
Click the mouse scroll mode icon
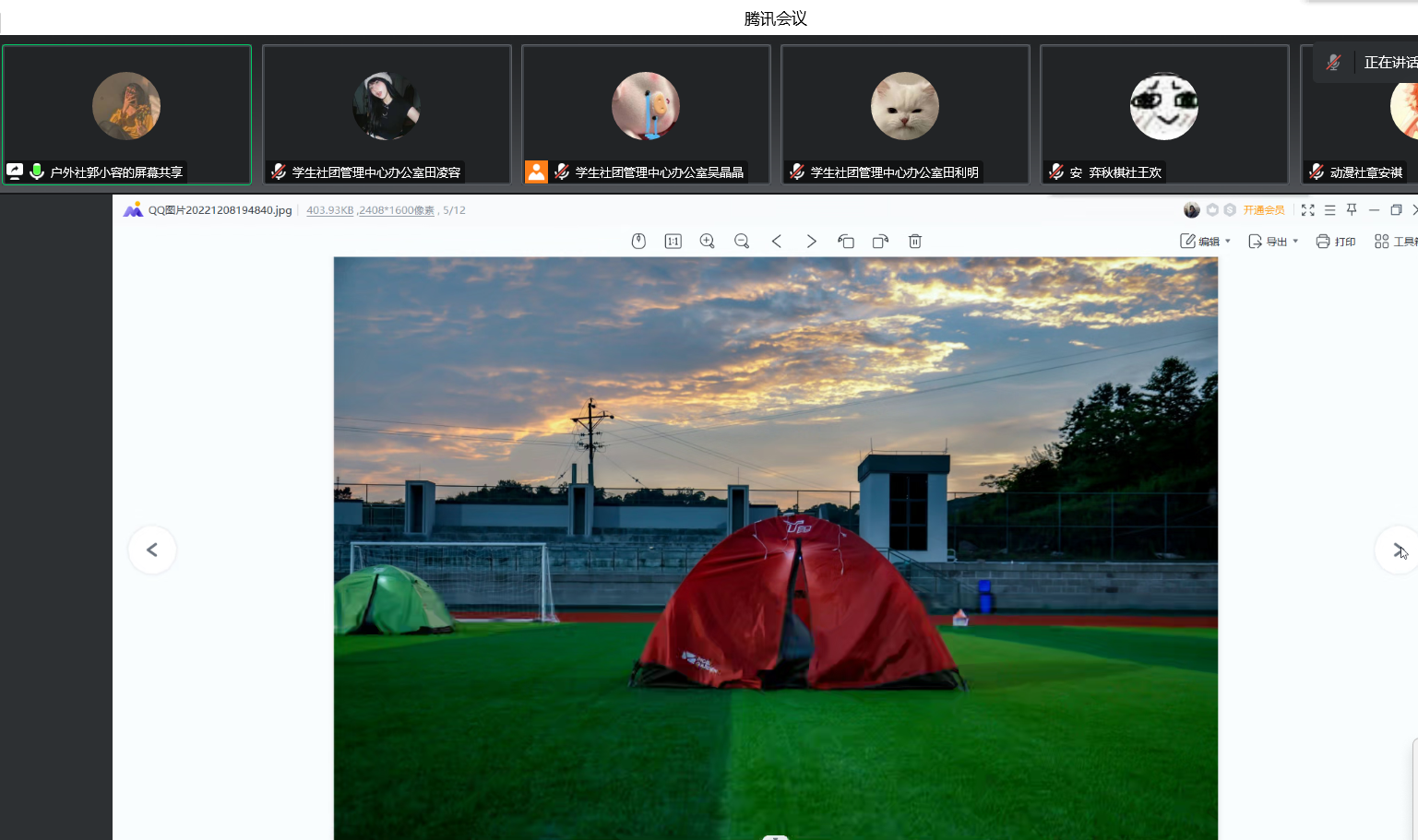(x=638, y=242)
